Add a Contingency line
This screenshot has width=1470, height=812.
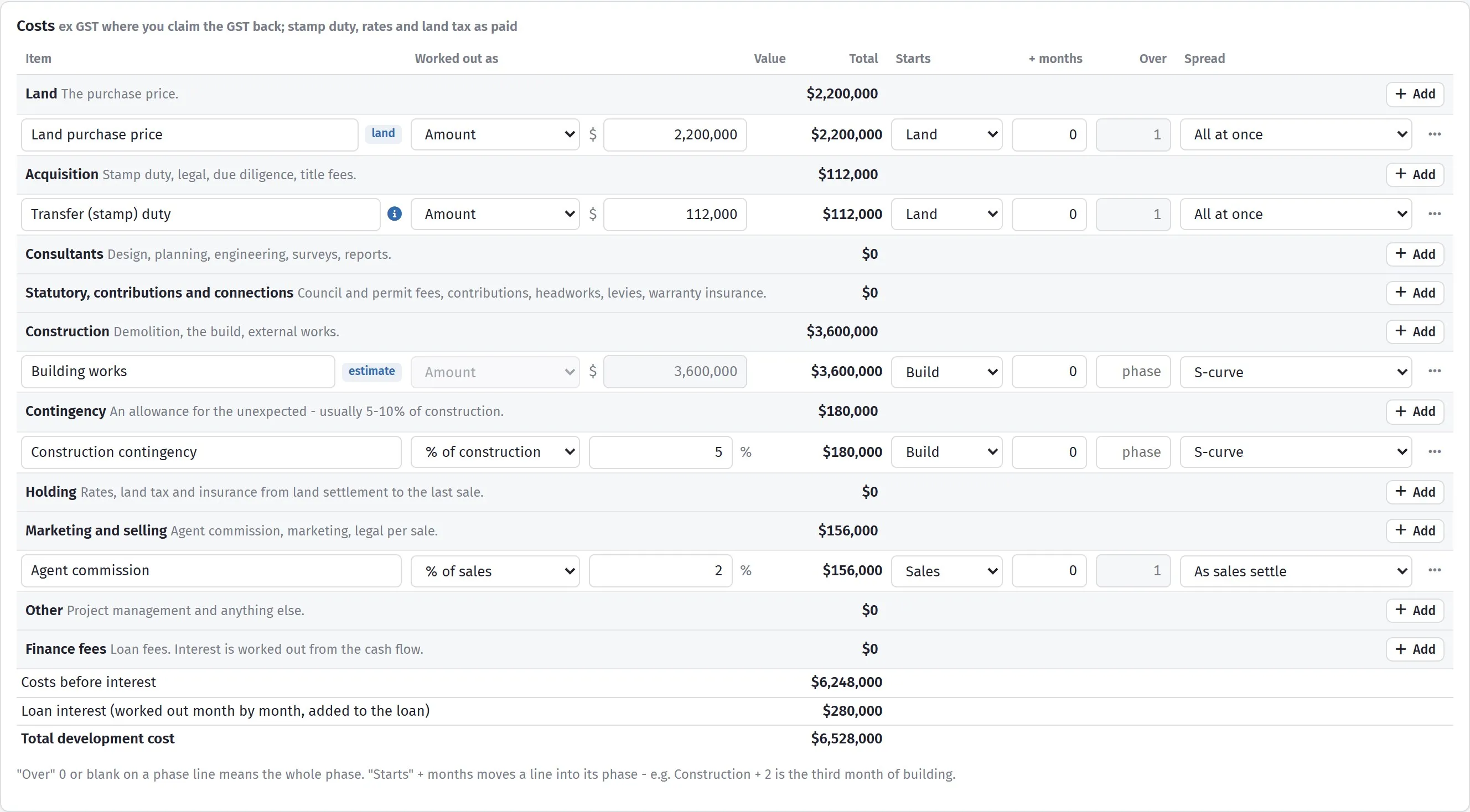tap(1415, 412)
